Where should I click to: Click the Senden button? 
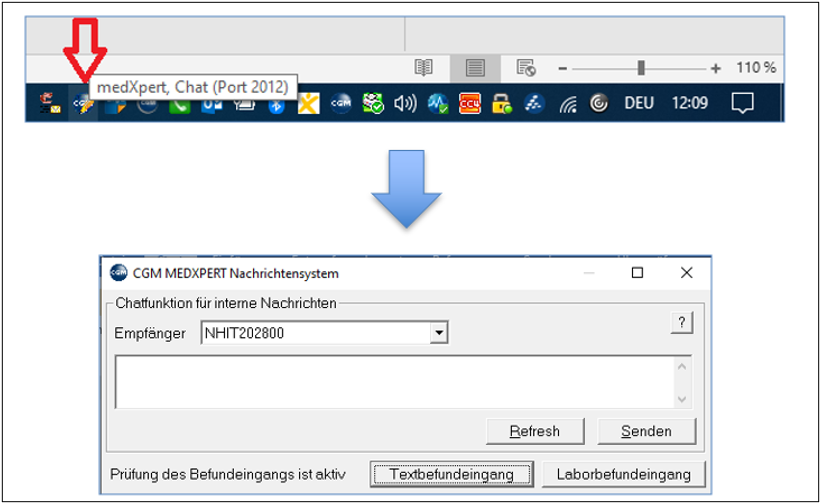coord(646,431)
